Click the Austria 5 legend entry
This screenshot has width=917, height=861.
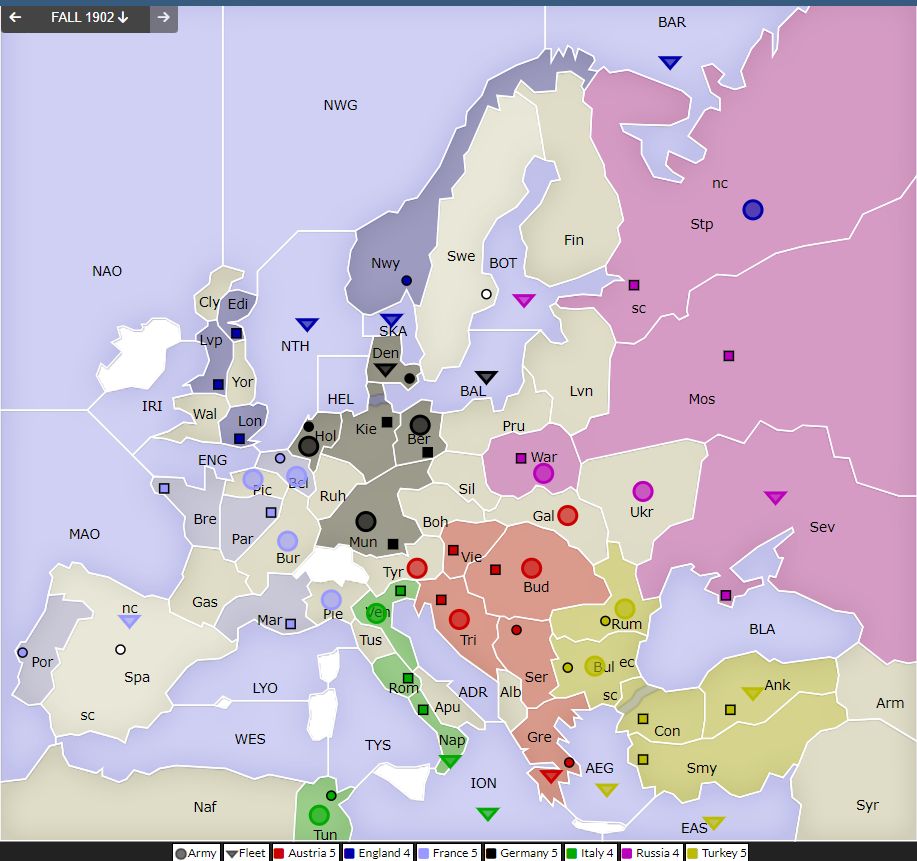click(305, 853)
